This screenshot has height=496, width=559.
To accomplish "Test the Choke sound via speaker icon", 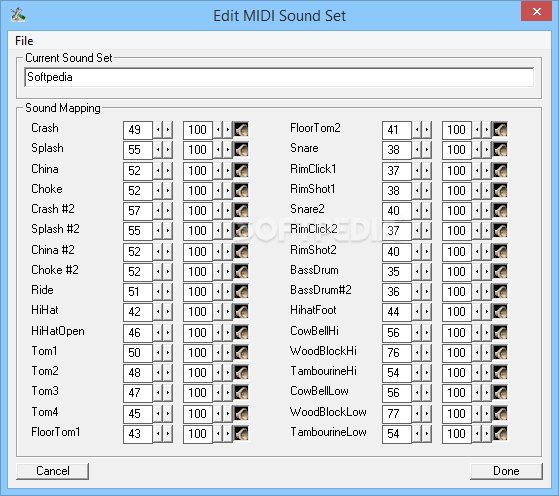I will (x=241, y=191).
